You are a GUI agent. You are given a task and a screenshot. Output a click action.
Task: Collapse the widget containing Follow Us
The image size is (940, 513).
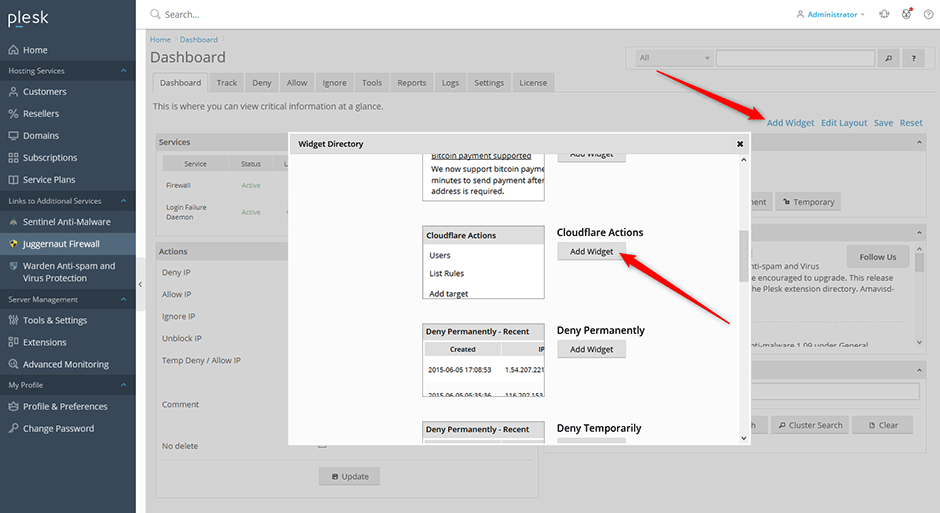pyautogui.click(x=919, y=233)
